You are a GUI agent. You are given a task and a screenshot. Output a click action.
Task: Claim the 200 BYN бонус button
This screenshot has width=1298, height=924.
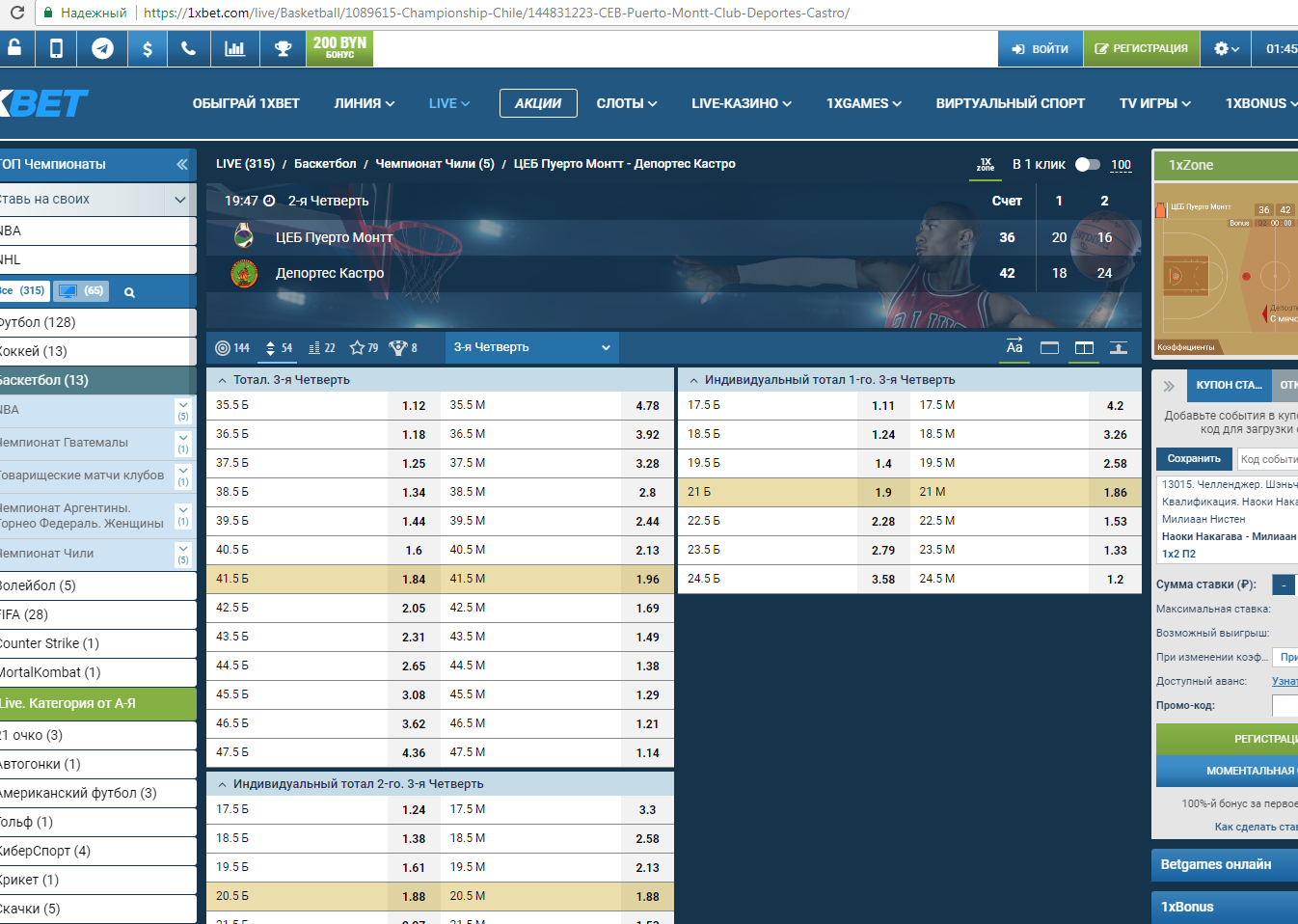click(x=339, y=47)
